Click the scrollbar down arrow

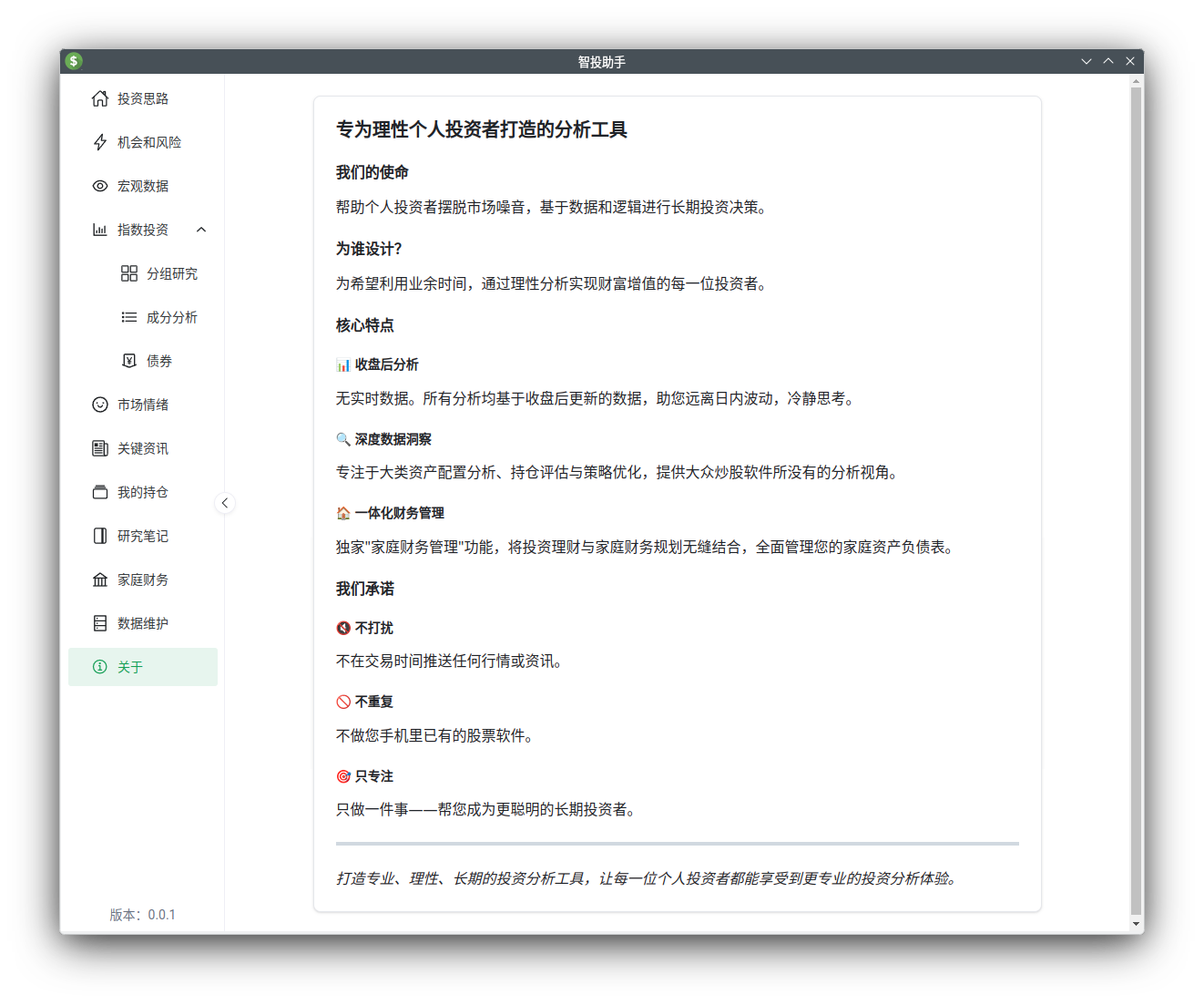tap(1136, 924)
